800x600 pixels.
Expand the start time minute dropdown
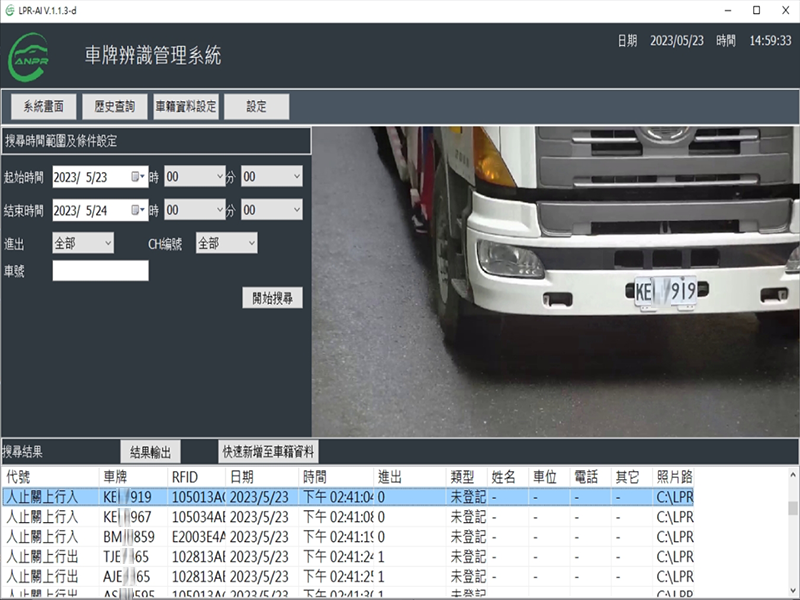(271, 177)
